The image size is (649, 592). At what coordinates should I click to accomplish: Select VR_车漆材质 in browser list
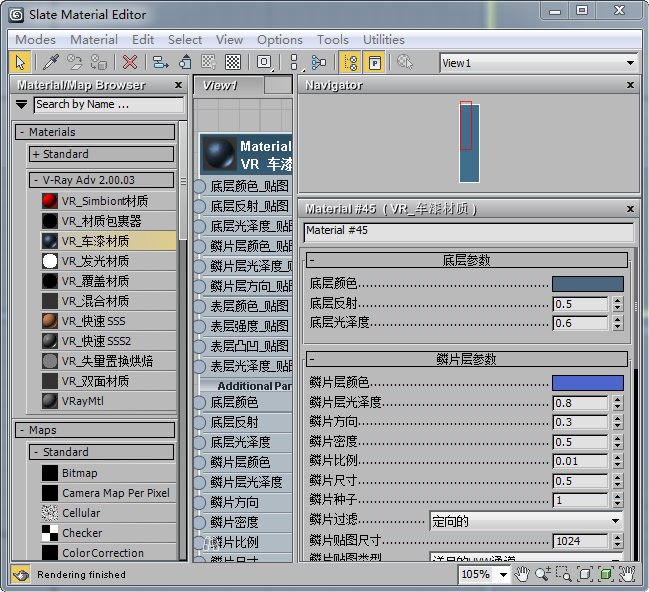108,241
